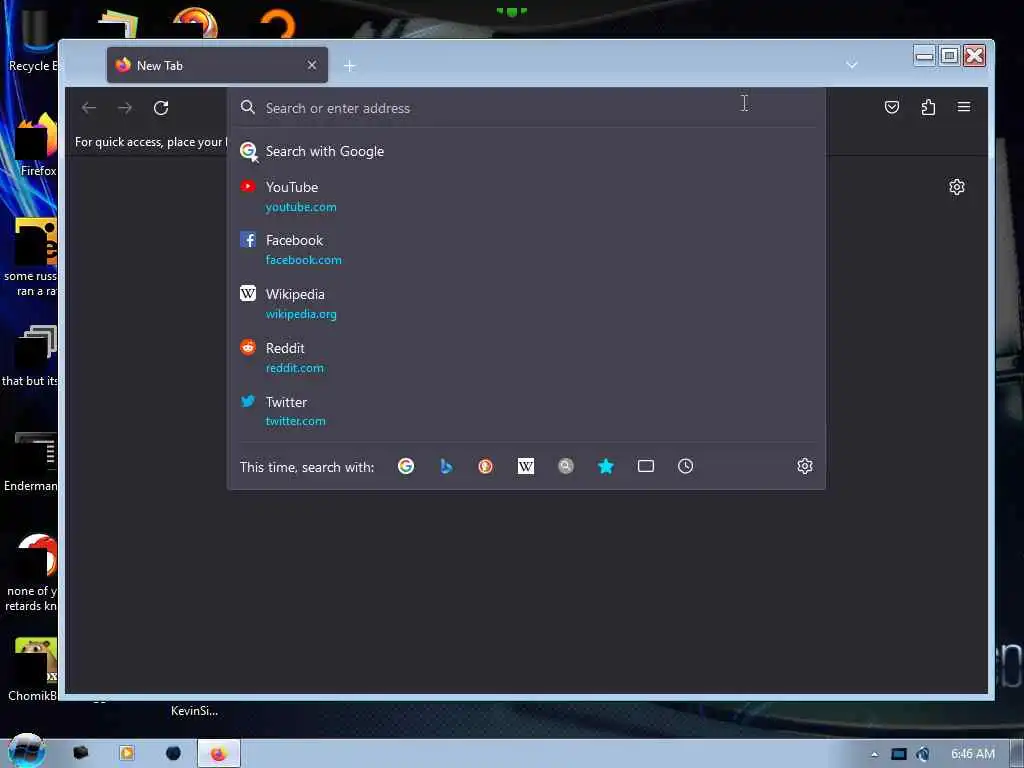The width and height of the screenshot is (1024, 768).
Task: Click Firefox icon in the taskbar
Action: (219, 754)
